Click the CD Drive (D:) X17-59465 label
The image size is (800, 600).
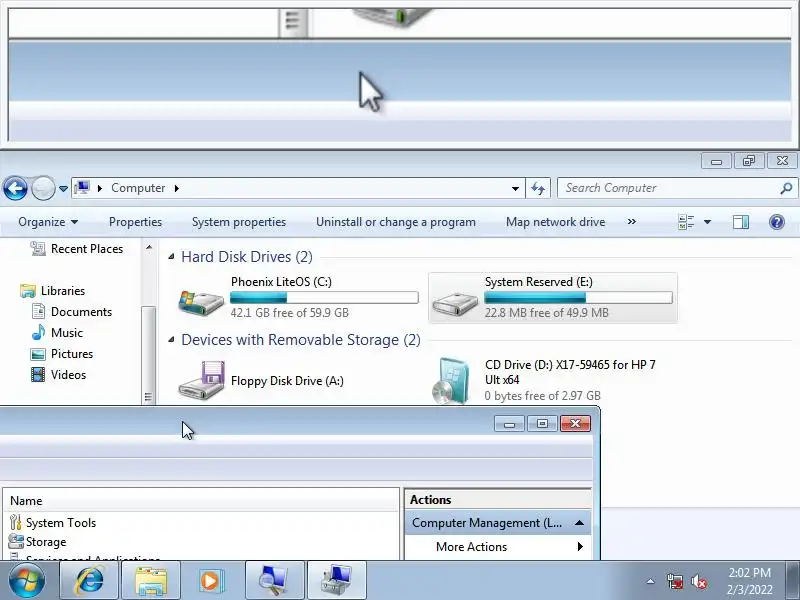pos(570,372)
